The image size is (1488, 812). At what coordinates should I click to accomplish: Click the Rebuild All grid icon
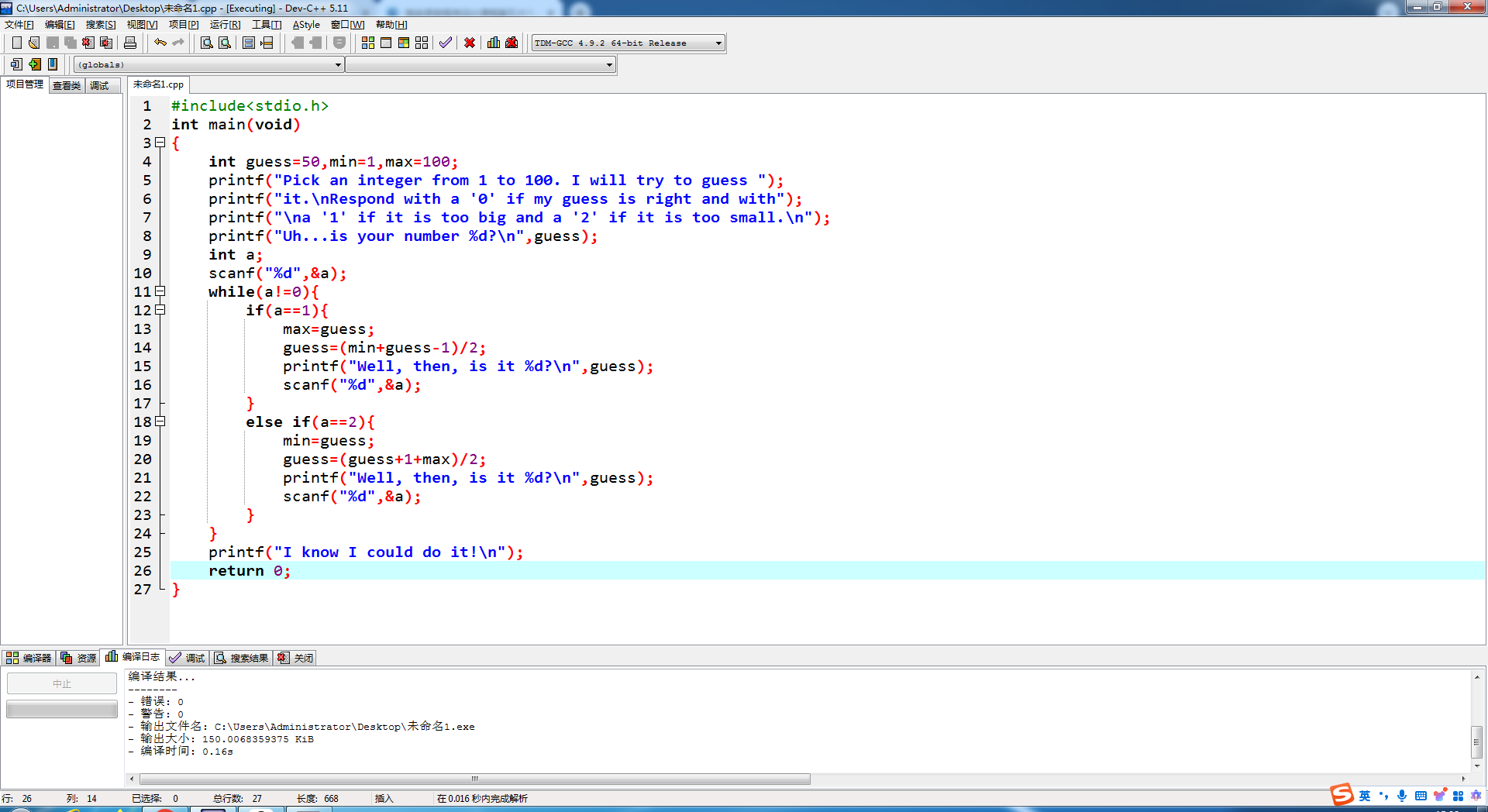tap(422, 43)
